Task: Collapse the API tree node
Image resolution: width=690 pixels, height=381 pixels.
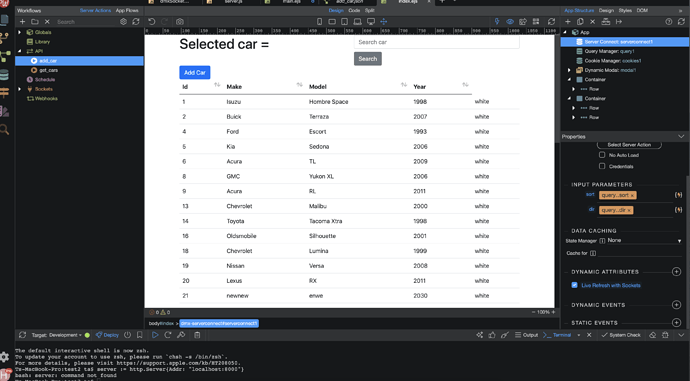Action: 19,51
